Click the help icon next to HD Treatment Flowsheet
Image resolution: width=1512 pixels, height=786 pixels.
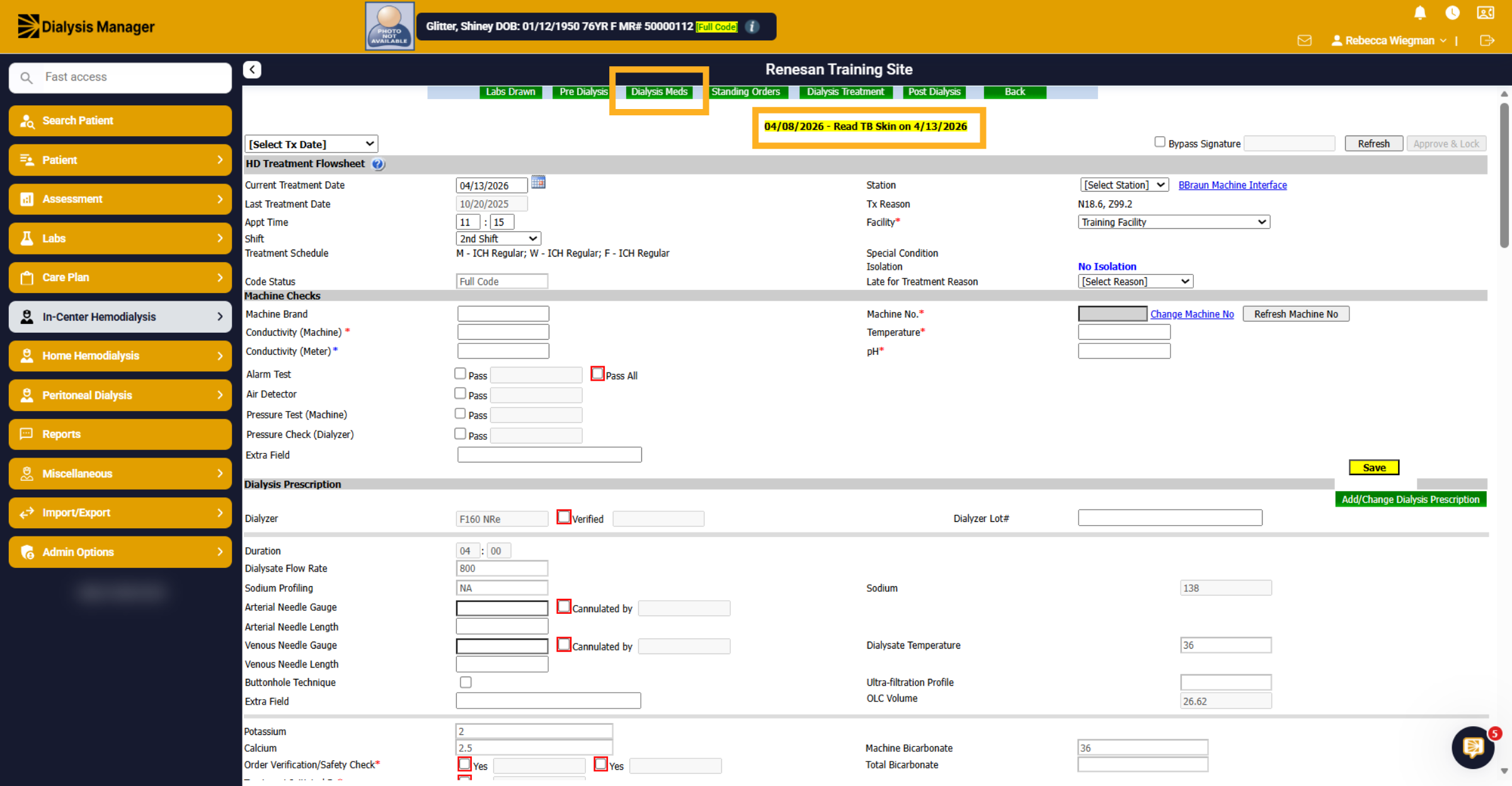click(378, 164)
